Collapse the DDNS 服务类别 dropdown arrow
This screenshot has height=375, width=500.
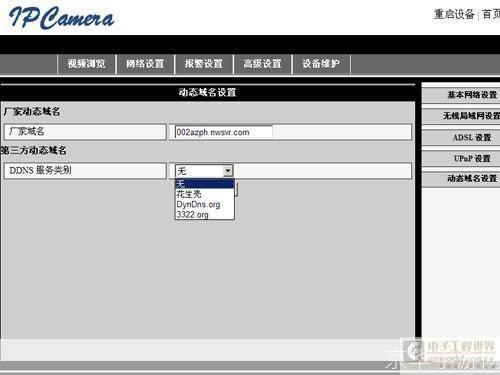[x=228, y=171]
